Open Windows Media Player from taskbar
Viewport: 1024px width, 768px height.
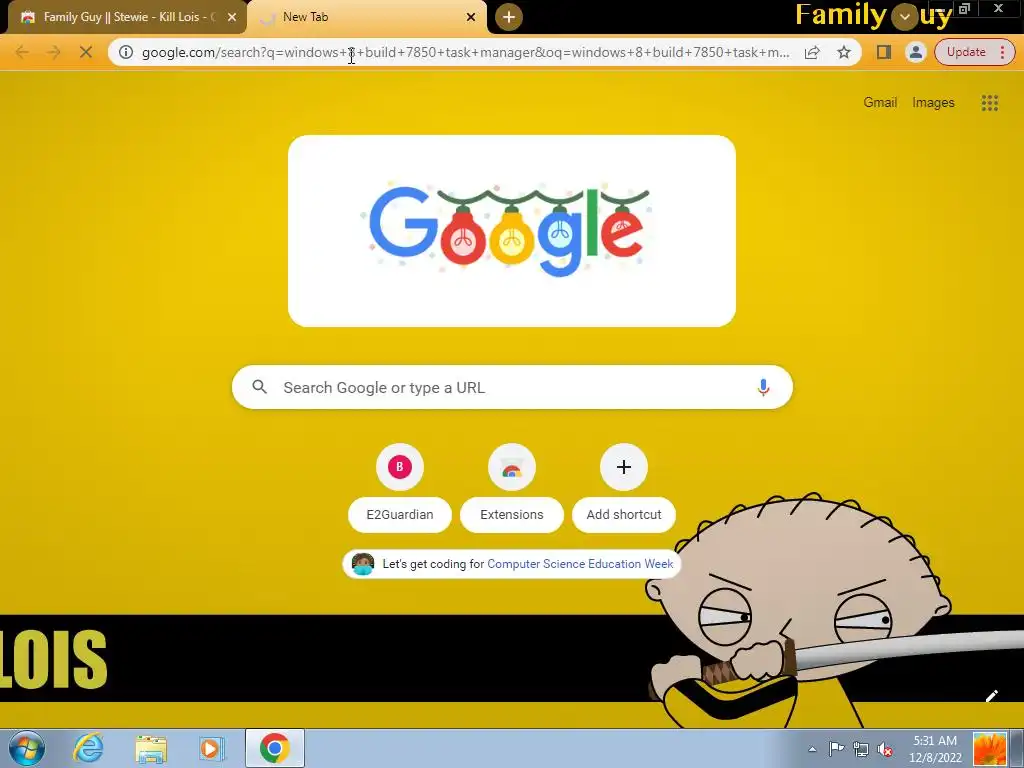coord(212,748)
